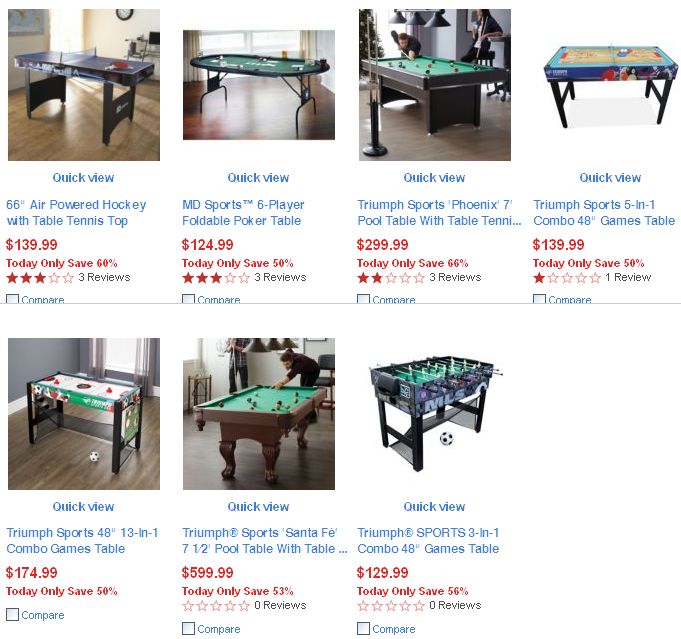This screenshot has width=681, height=639.
Task: Open the Phoenix 7' pool table image
Action: point(435,85)
